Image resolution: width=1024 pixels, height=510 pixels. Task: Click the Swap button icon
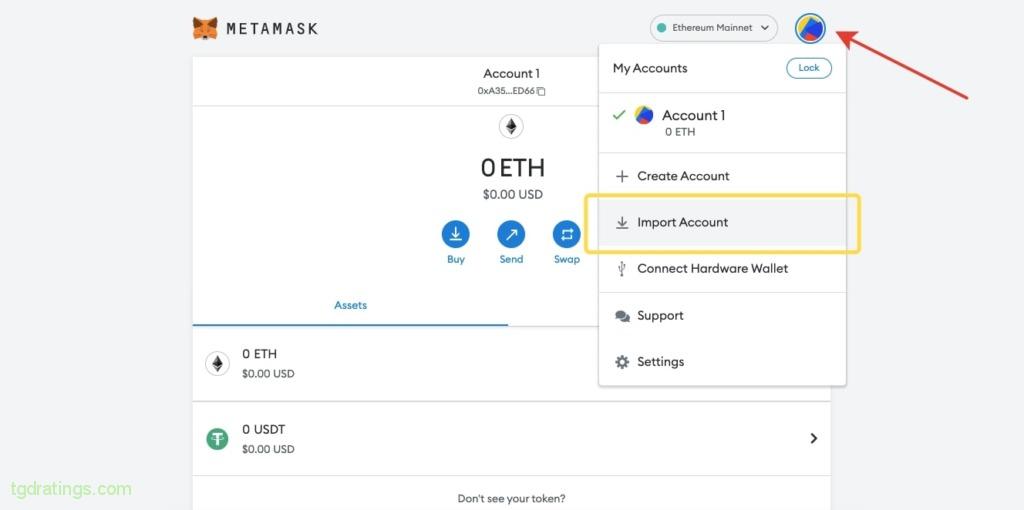(566, 234)
